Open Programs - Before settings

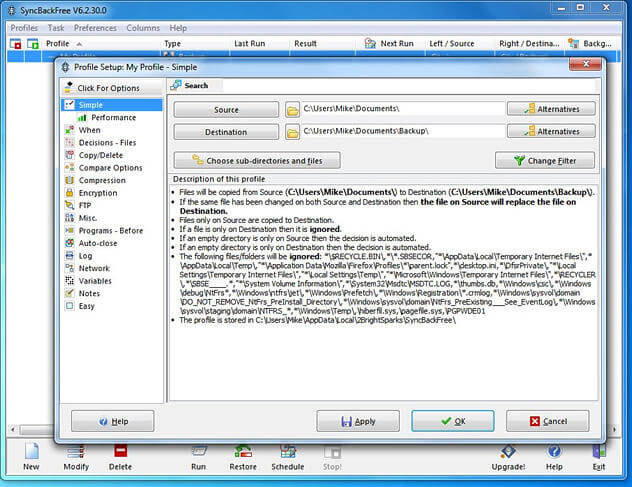coord(104,231)
